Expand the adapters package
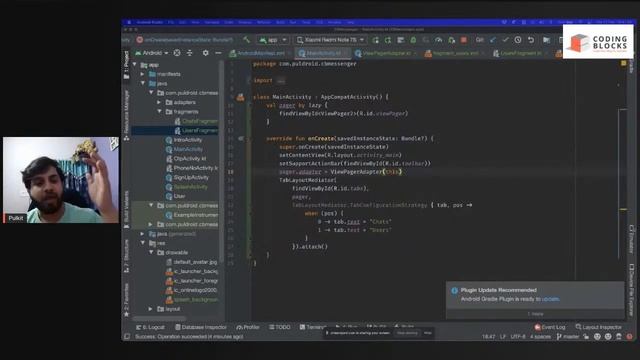 [159, 102]
